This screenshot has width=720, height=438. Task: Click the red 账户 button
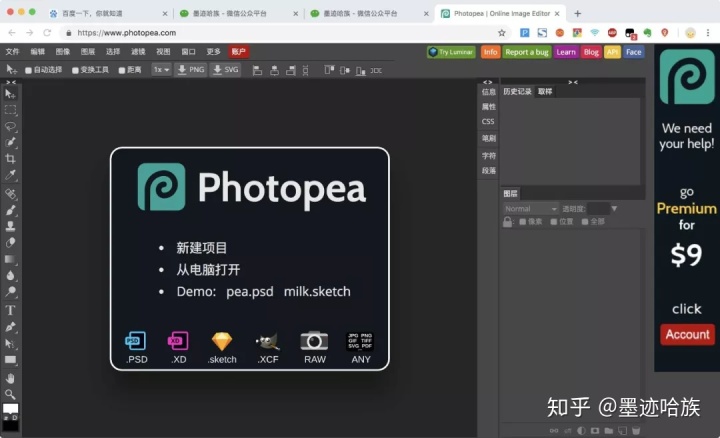(239, 51)
